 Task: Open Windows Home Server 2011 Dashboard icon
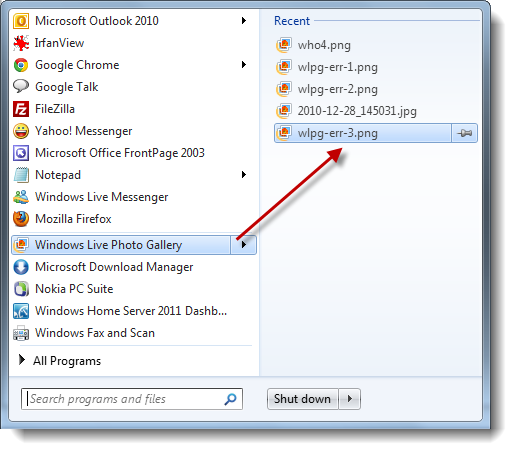pyautogui.click(x=21, y=311)
